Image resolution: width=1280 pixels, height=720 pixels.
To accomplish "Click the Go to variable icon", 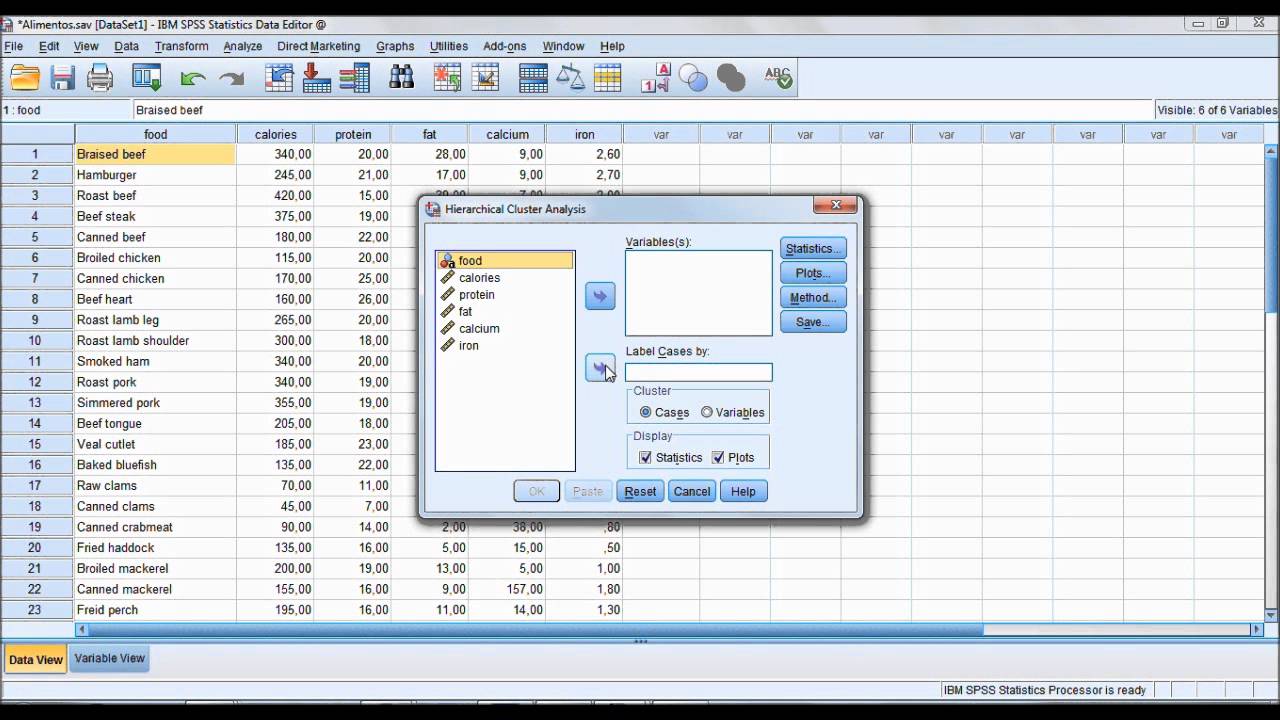I will pos(317,77).
